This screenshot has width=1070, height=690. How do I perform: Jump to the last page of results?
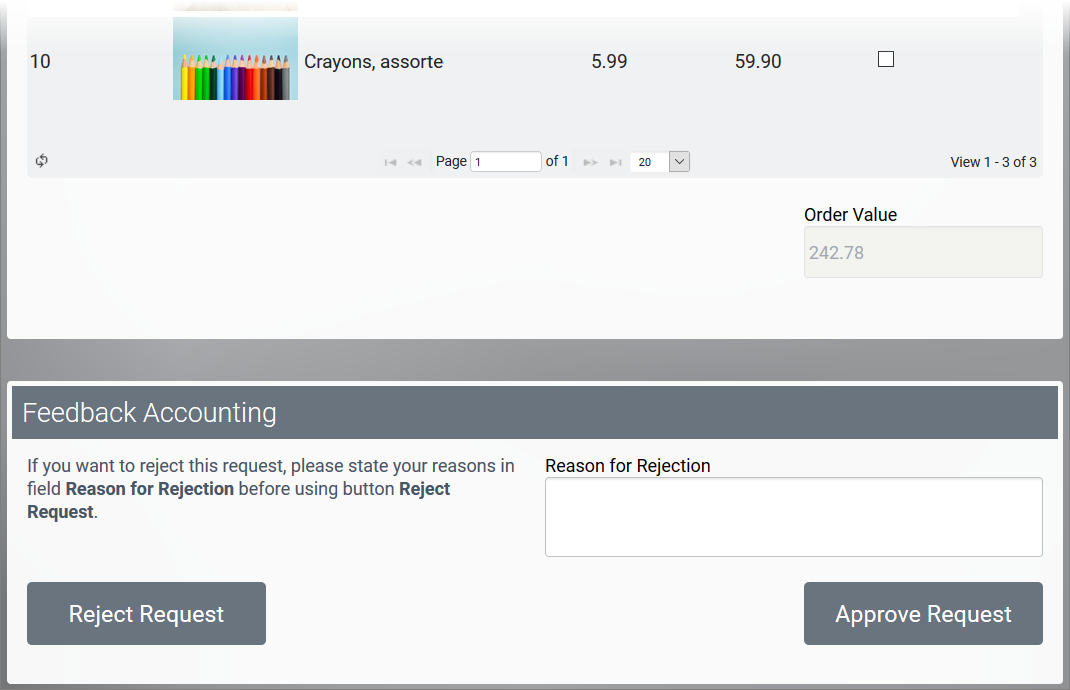click(615, 162)
